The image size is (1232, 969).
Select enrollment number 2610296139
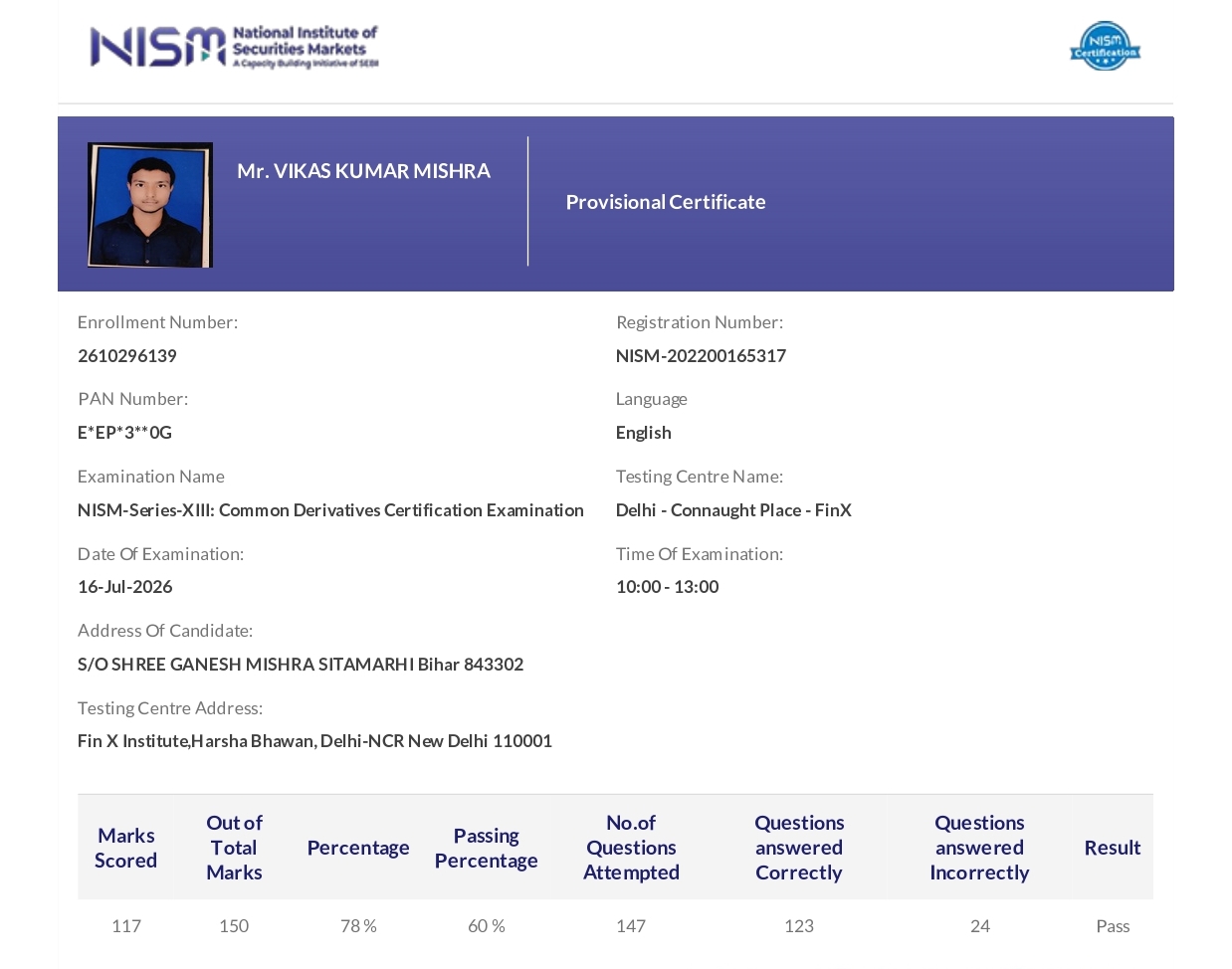[127, 356]
